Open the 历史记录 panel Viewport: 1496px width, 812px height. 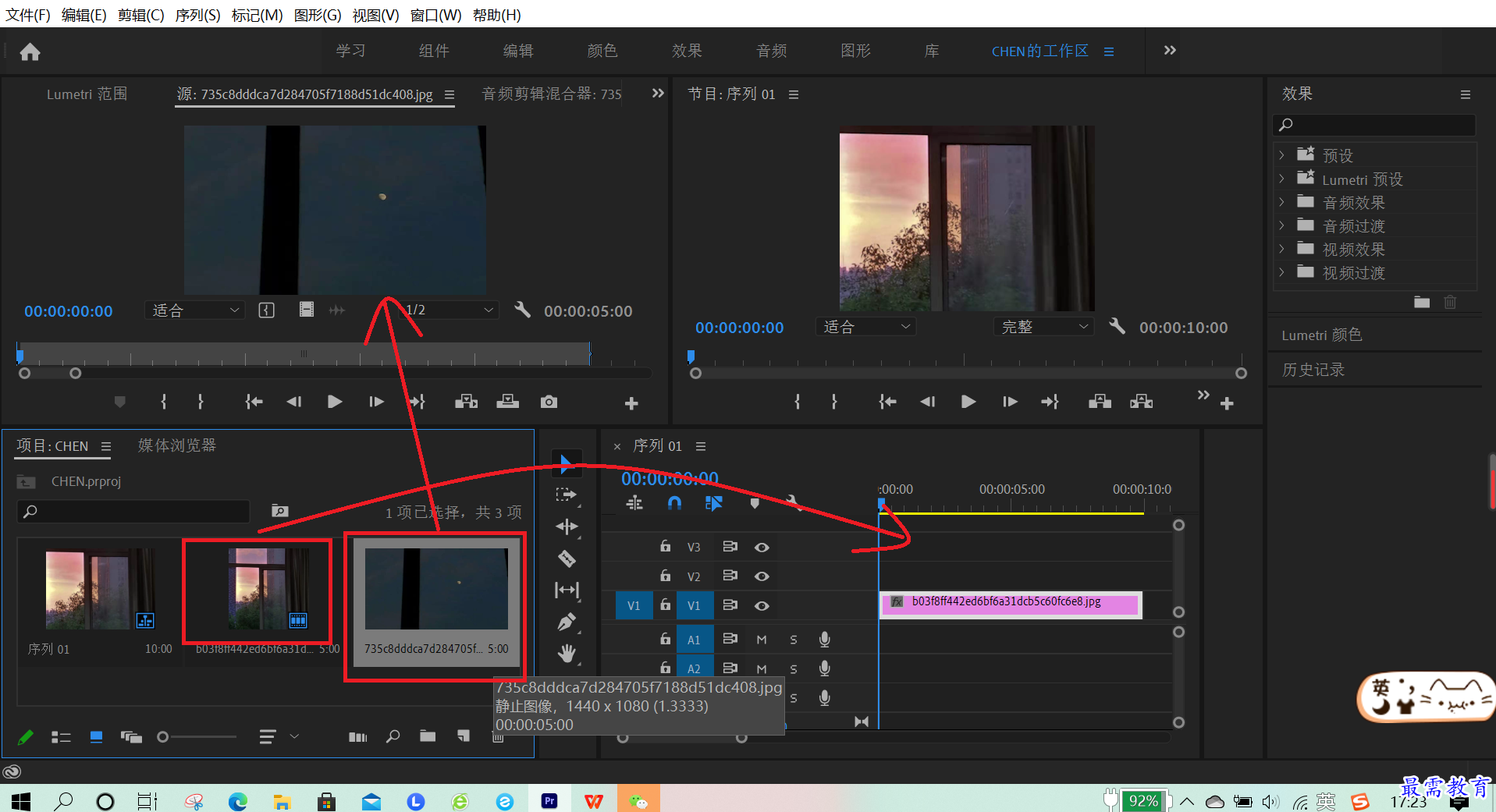(1313, 370)
